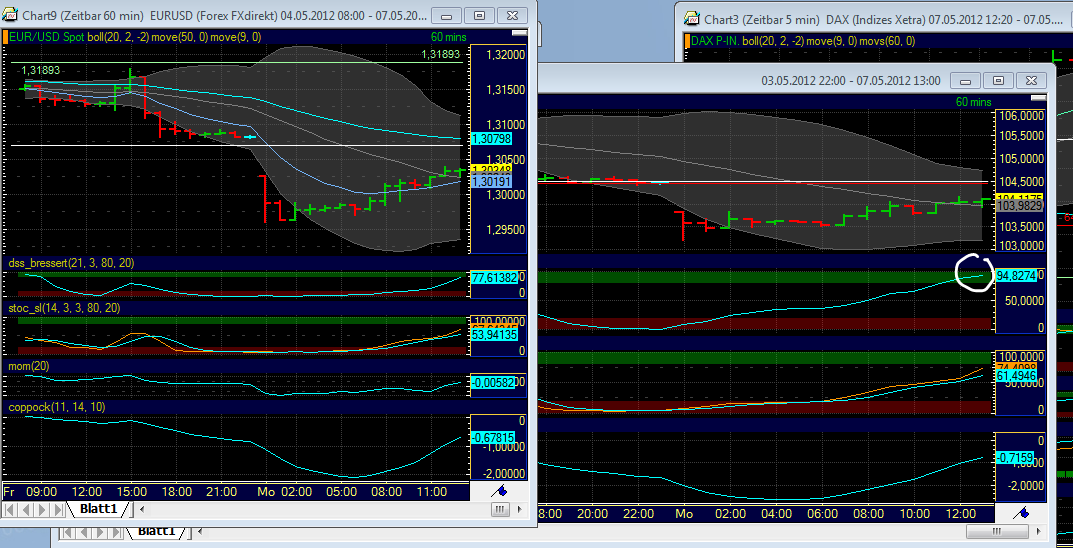The width and height of the screenshot is (1073, 548).
Task: Click the 61,4946 stochastic value
Action: pos(1016,376)
